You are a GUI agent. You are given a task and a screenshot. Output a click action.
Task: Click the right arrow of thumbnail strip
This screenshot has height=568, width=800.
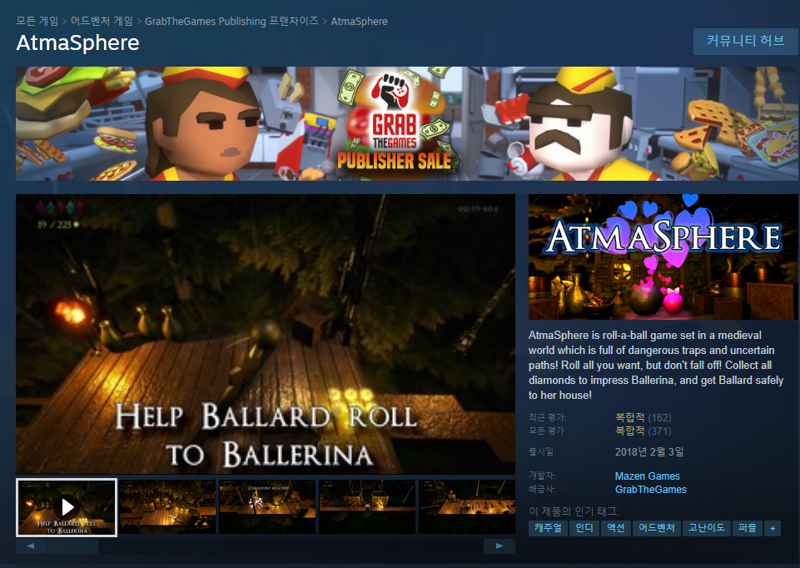[x=499, y=546]
